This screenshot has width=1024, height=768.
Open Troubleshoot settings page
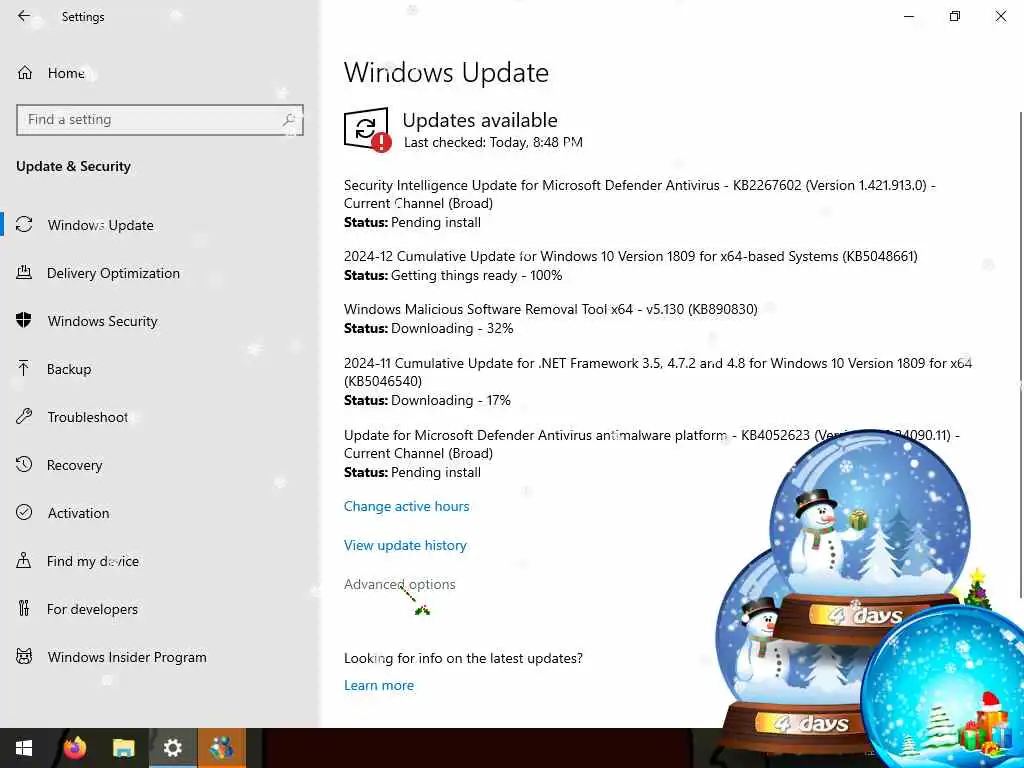point(88,417)
